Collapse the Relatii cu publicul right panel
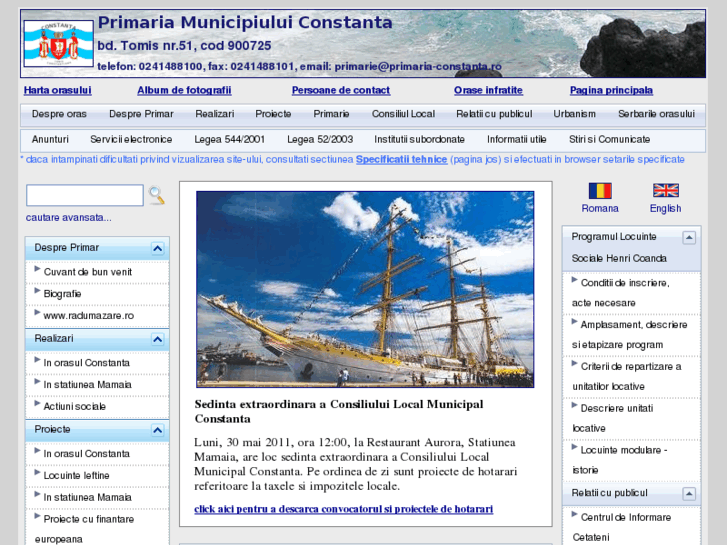Screen dimensions: 727x545 click(689, 494)
